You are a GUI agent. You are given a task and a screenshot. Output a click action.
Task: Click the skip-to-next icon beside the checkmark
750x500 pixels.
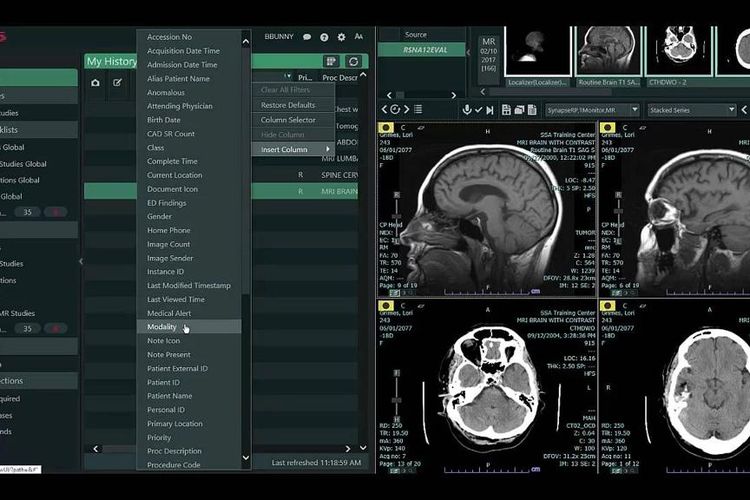click(491, 109)
